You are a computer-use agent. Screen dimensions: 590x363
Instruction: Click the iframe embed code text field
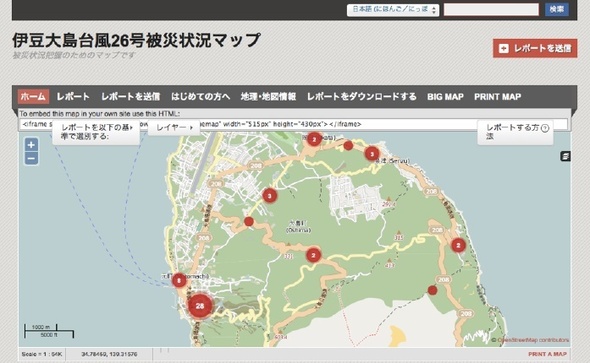coord(293,124)
